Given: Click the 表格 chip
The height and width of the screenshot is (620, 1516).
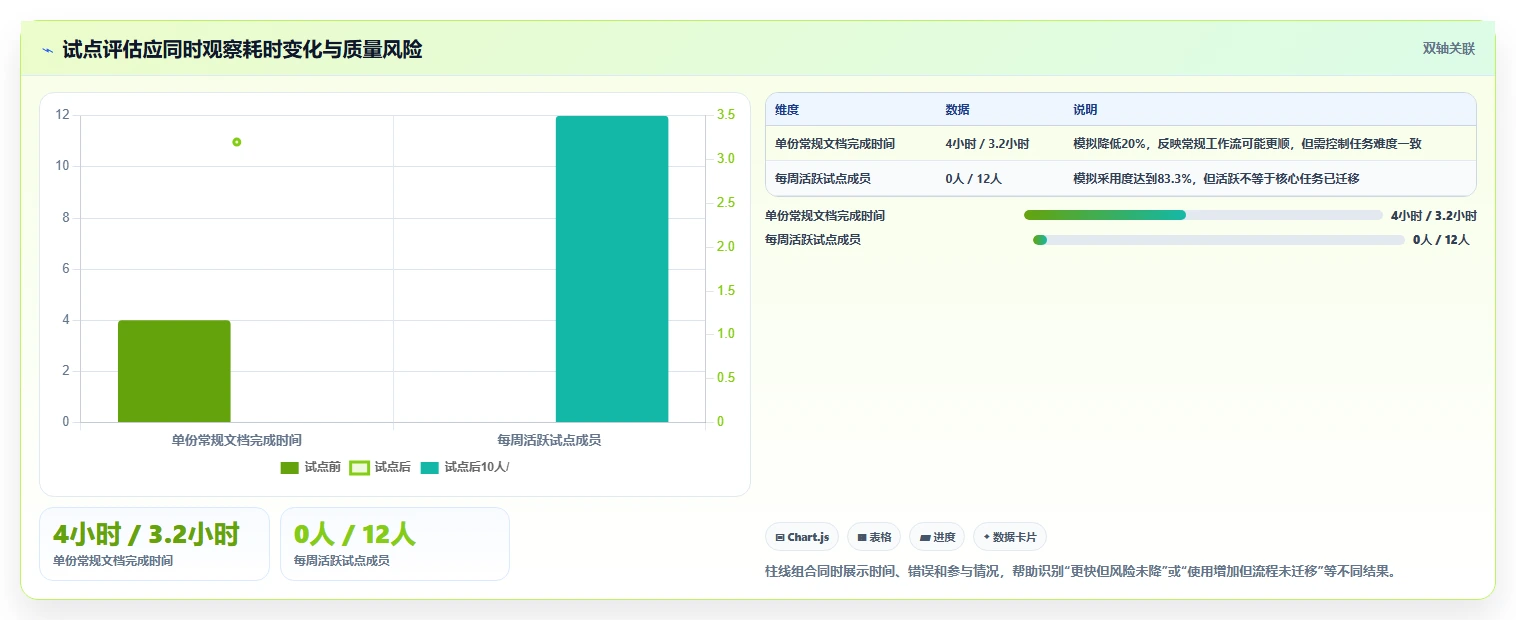Looking at the screenshot, I should (874, 537).
